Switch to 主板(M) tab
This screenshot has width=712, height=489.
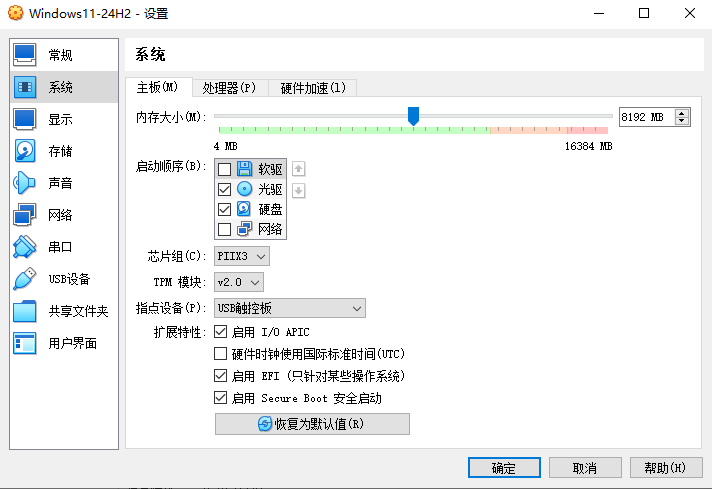158,87
